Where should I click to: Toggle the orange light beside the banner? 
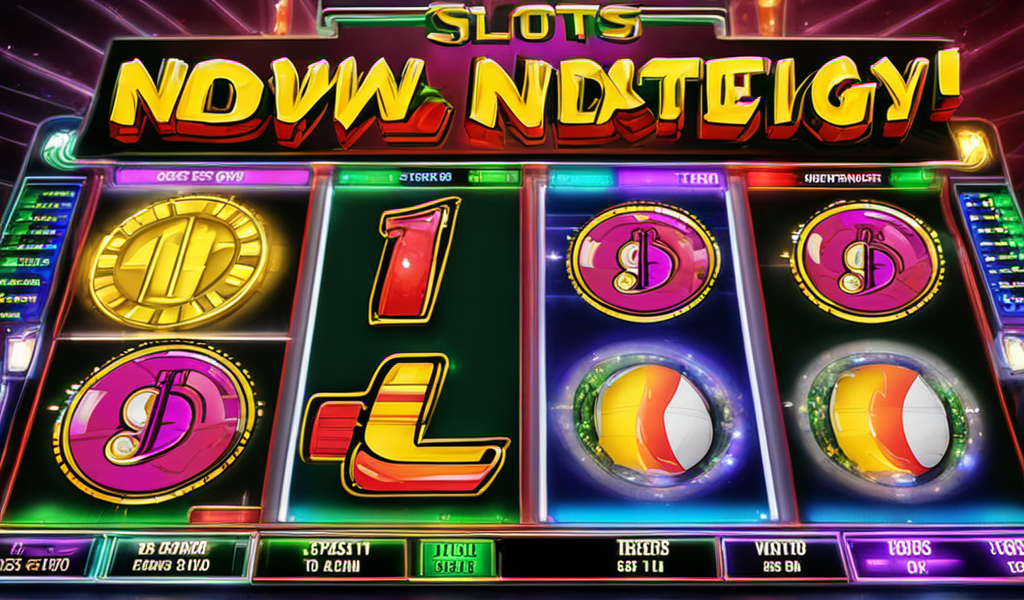(971, 148)
